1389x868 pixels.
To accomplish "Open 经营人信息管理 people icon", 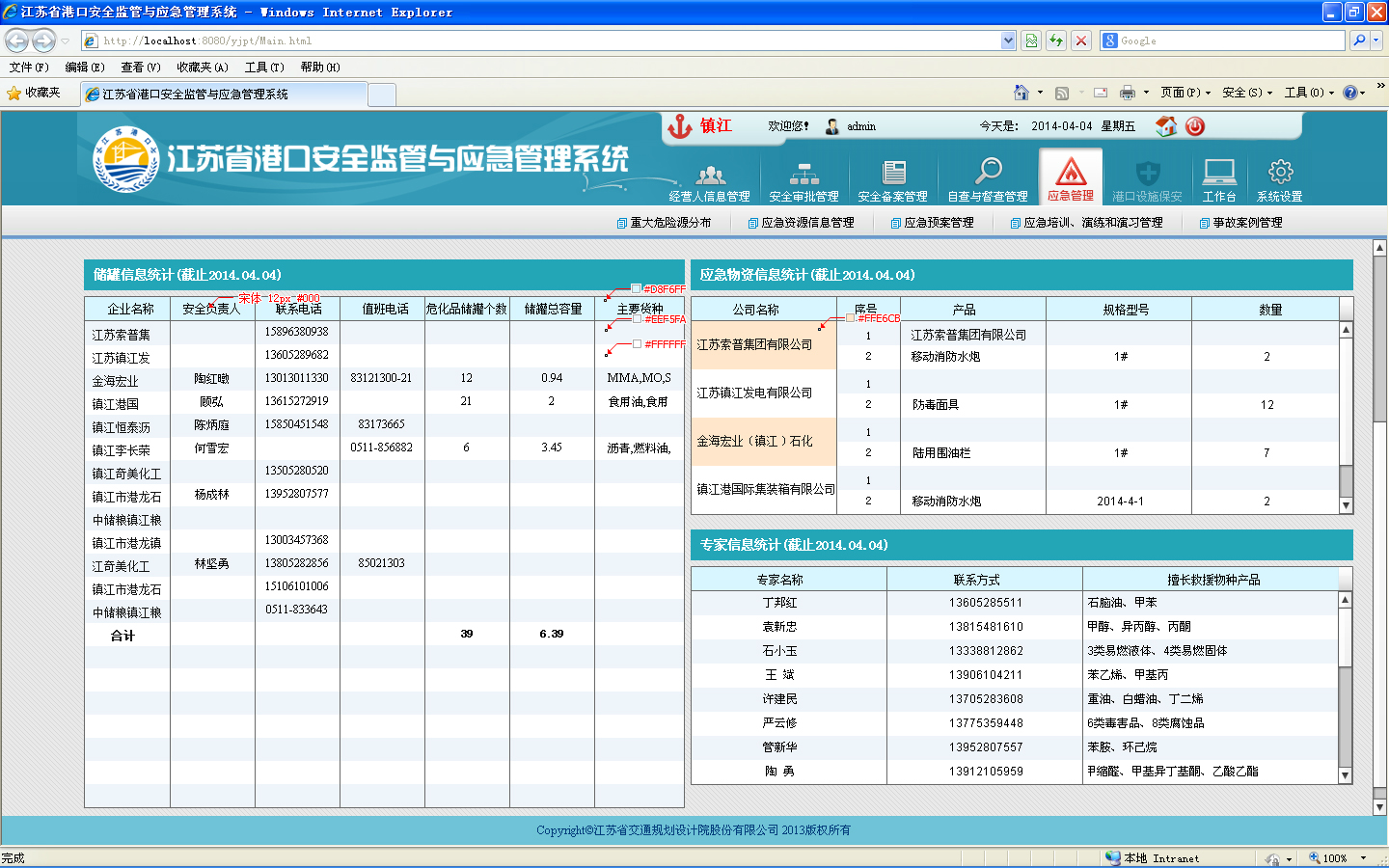I will pos(710,175).
